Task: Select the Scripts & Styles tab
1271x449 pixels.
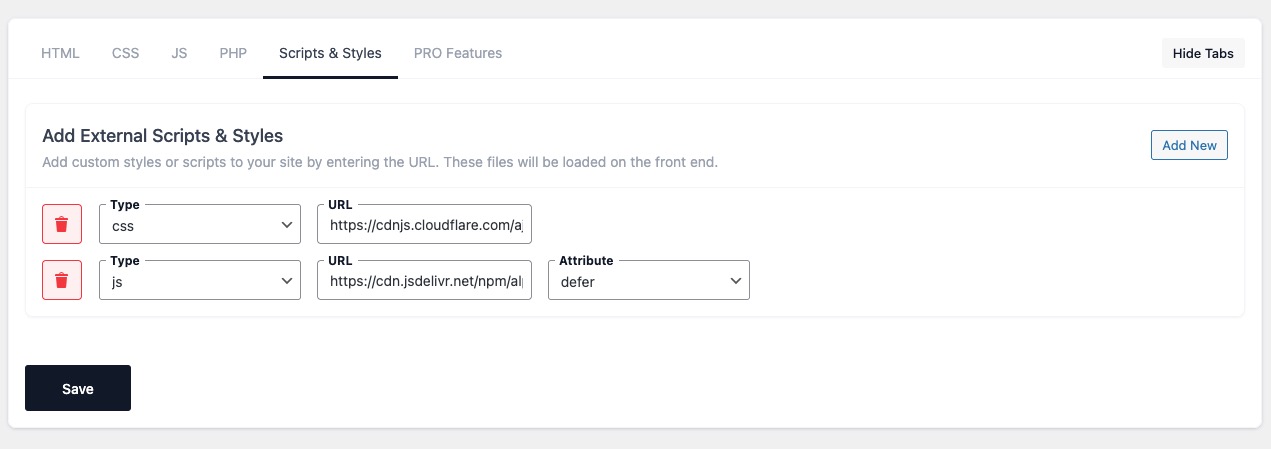Action: point(330,53)
